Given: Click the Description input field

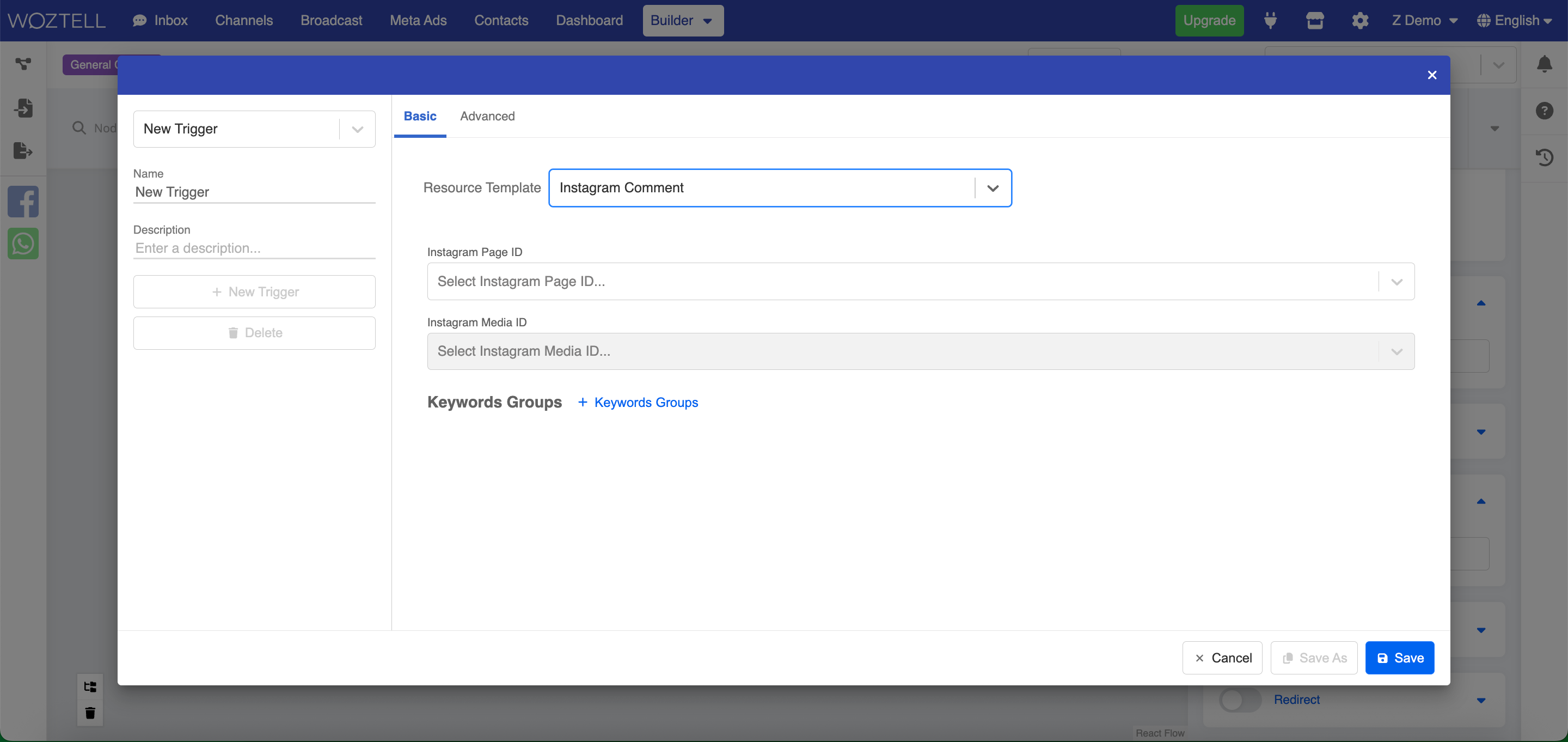Looking at the screenshot, I should [x=254, y=248].
